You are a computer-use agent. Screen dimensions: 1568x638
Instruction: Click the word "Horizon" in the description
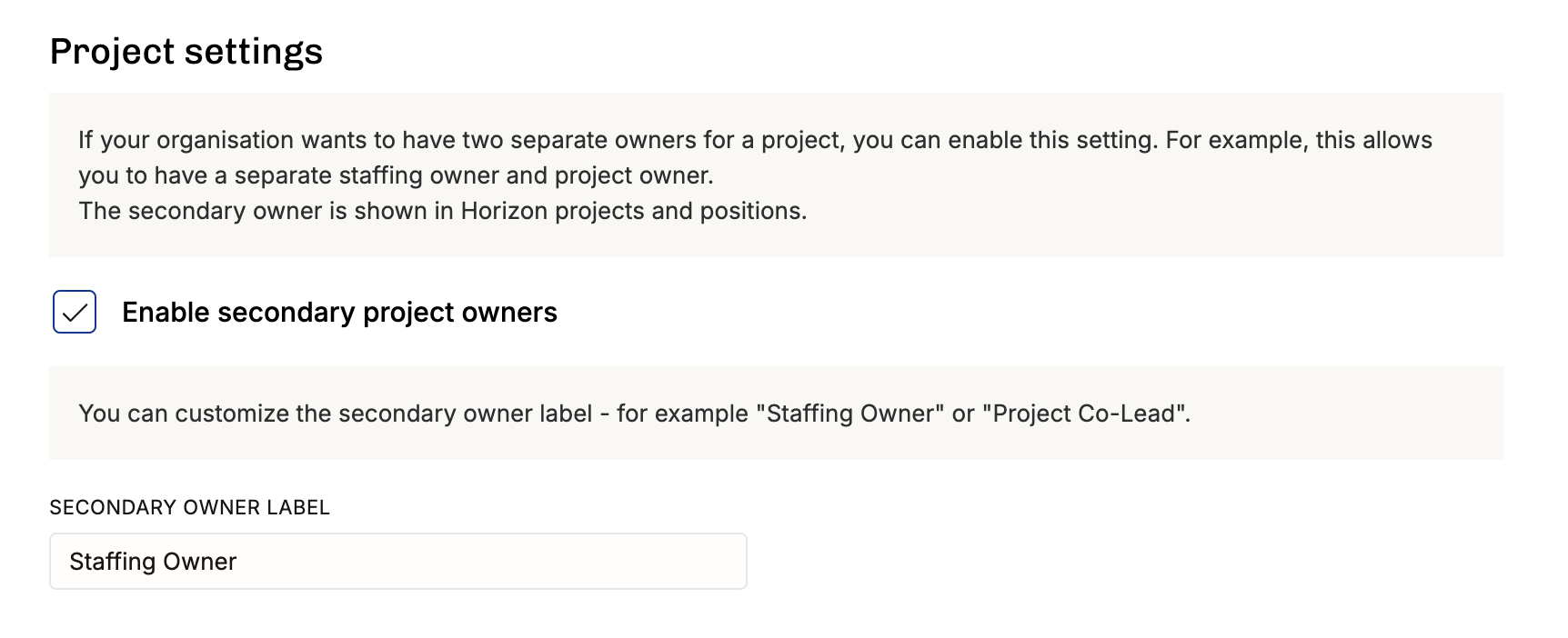[x=504, y=211]
